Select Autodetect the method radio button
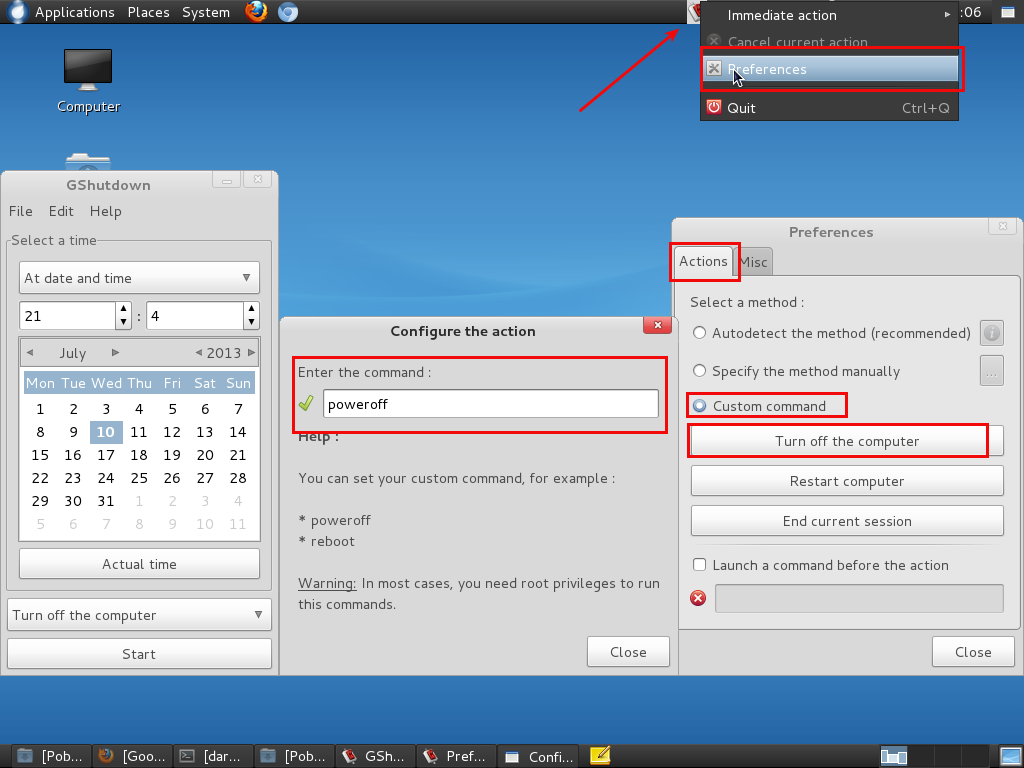The height and width of the screenshot is (768, 1024). point(699,333)
